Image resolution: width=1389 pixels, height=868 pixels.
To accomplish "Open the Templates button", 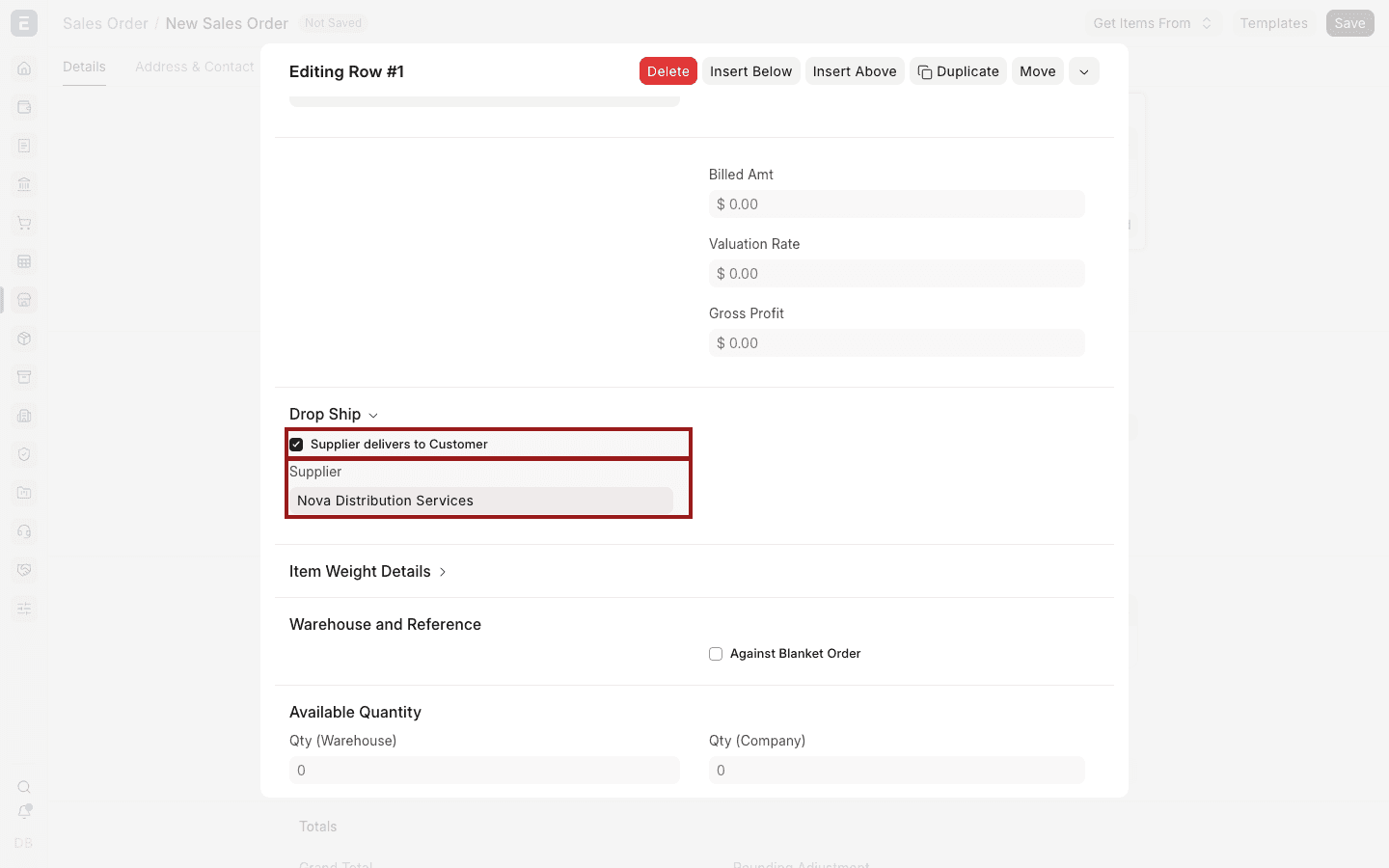I will [x=1274, y=23].
